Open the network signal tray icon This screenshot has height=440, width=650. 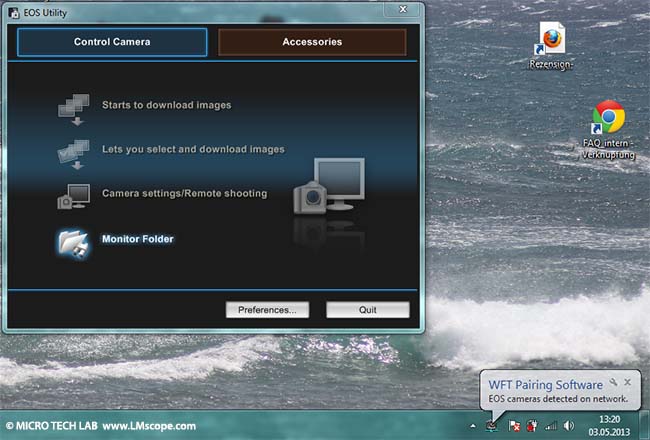(x=549, y=425)
